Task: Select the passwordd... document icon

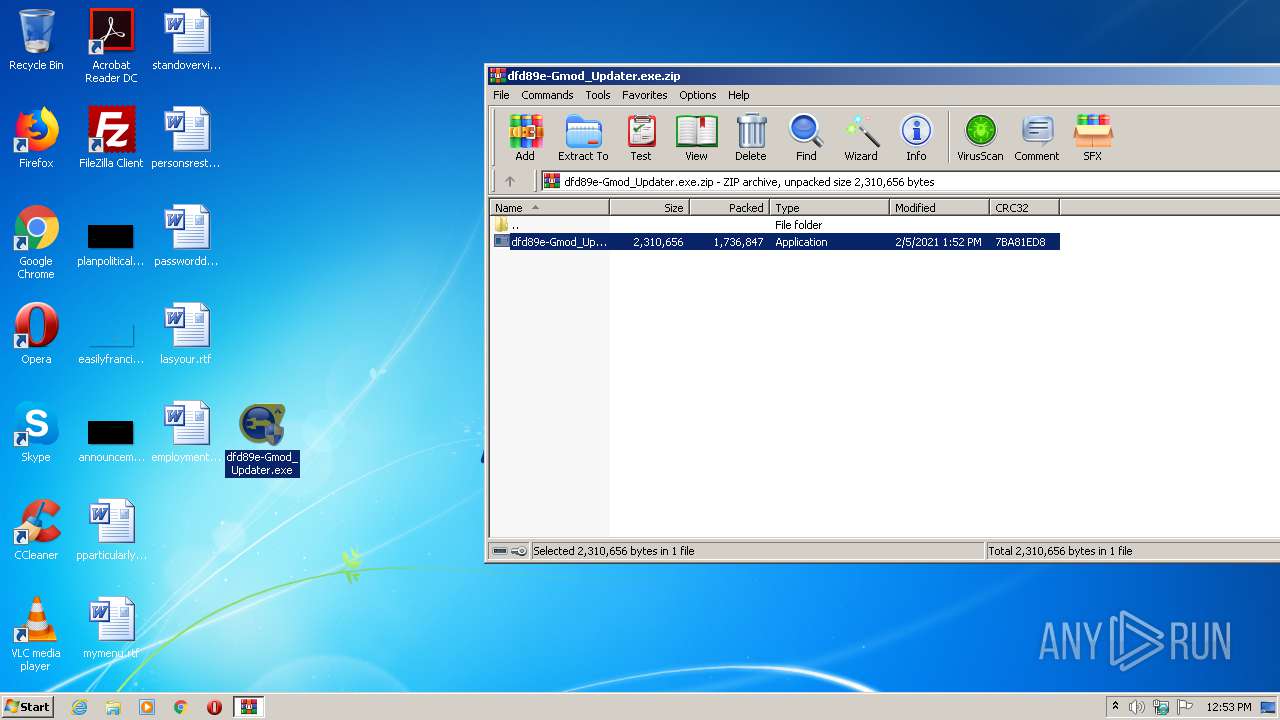Action: coord(186,236)
